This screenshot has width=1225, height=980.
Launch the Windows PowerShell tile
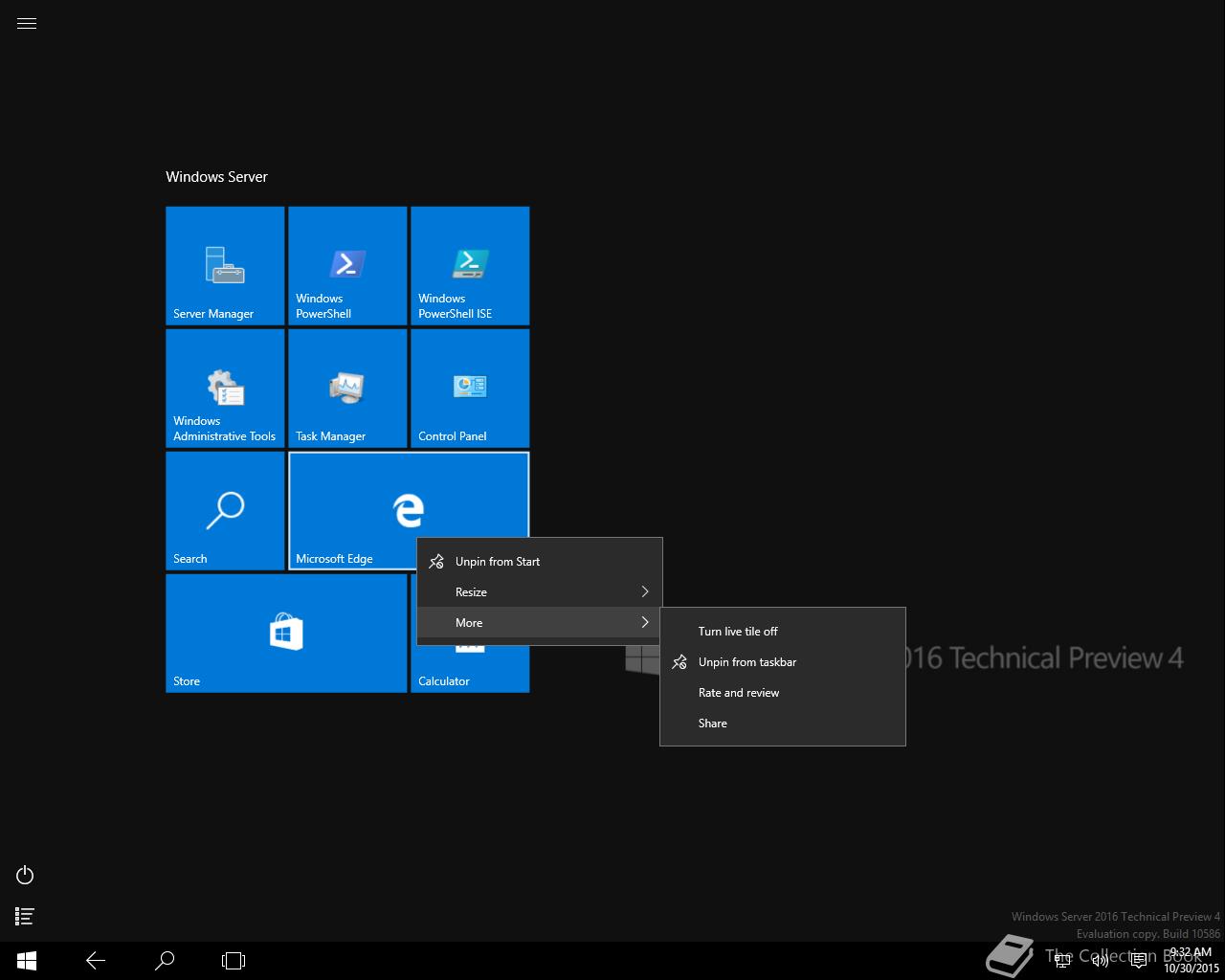coord(347,266)
